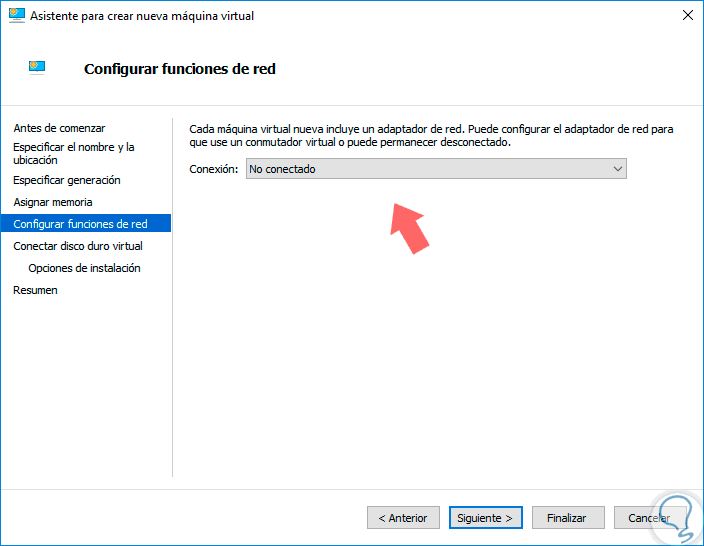Select the Antes de comenzar step
704x546 pixels.
click(x=59, y=128)
